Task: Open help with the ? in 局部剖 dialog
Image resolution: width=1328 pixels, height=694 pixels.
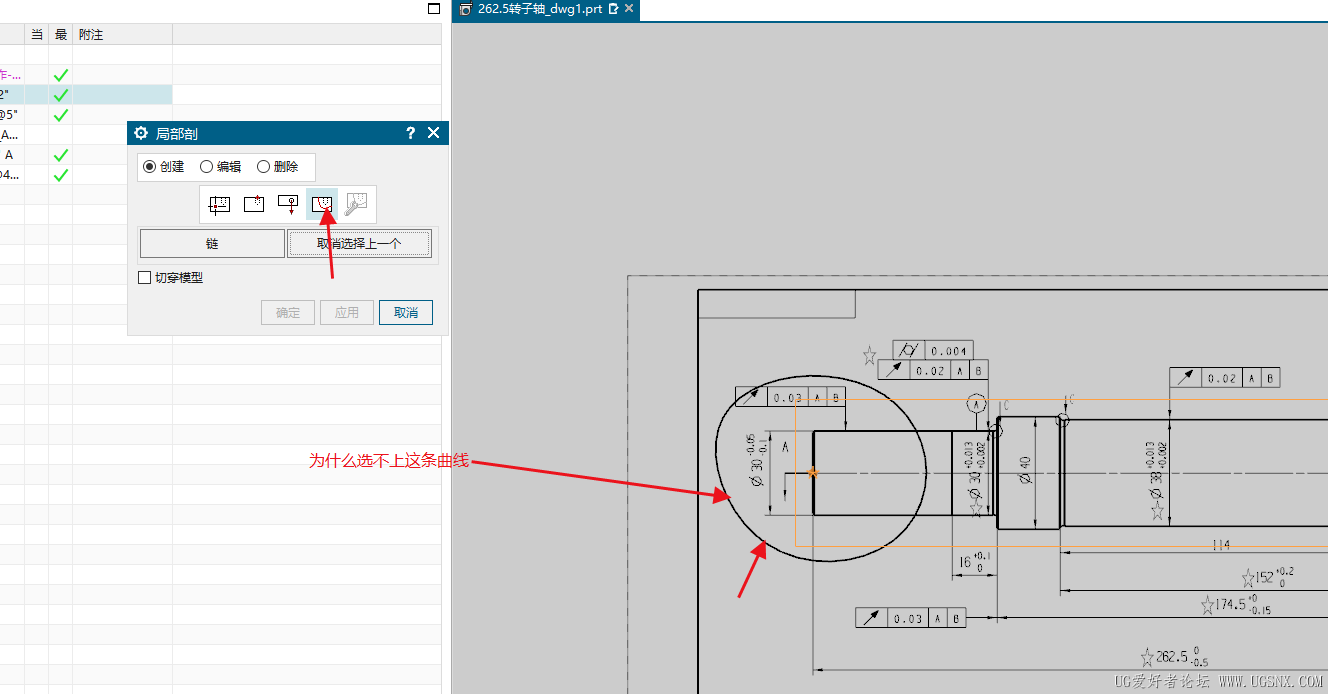Action: [410, 133]
